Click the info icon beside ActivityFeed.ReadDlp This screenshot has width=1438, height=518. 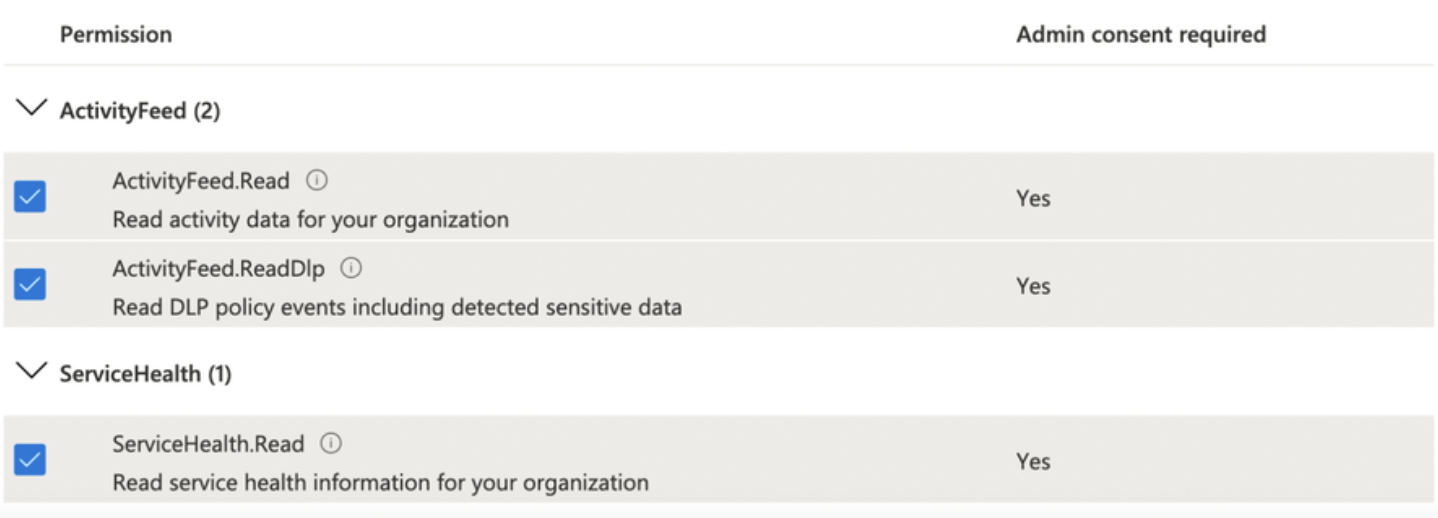click(x=352, y=268)
